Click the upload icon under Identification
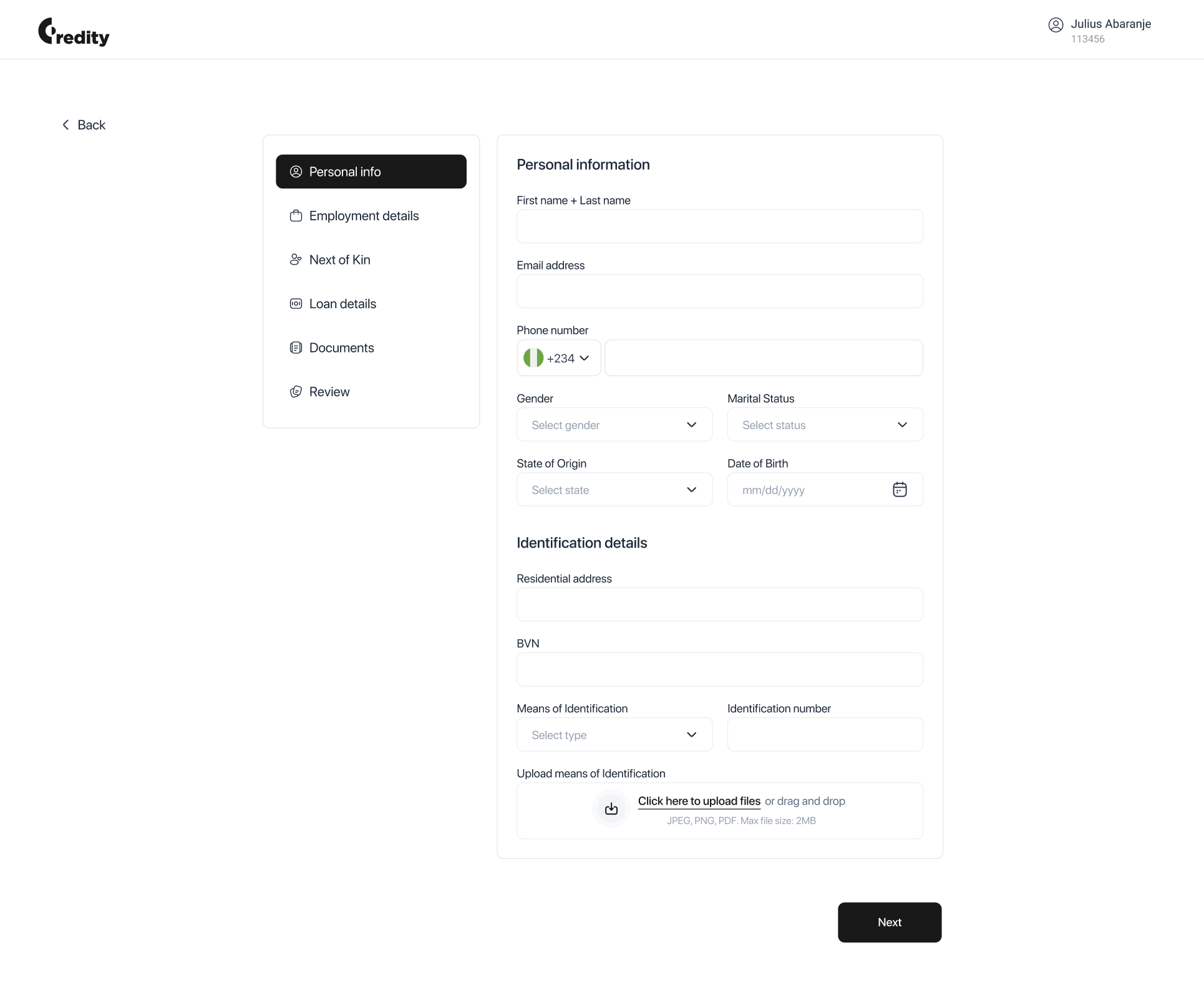 point(611,809)
